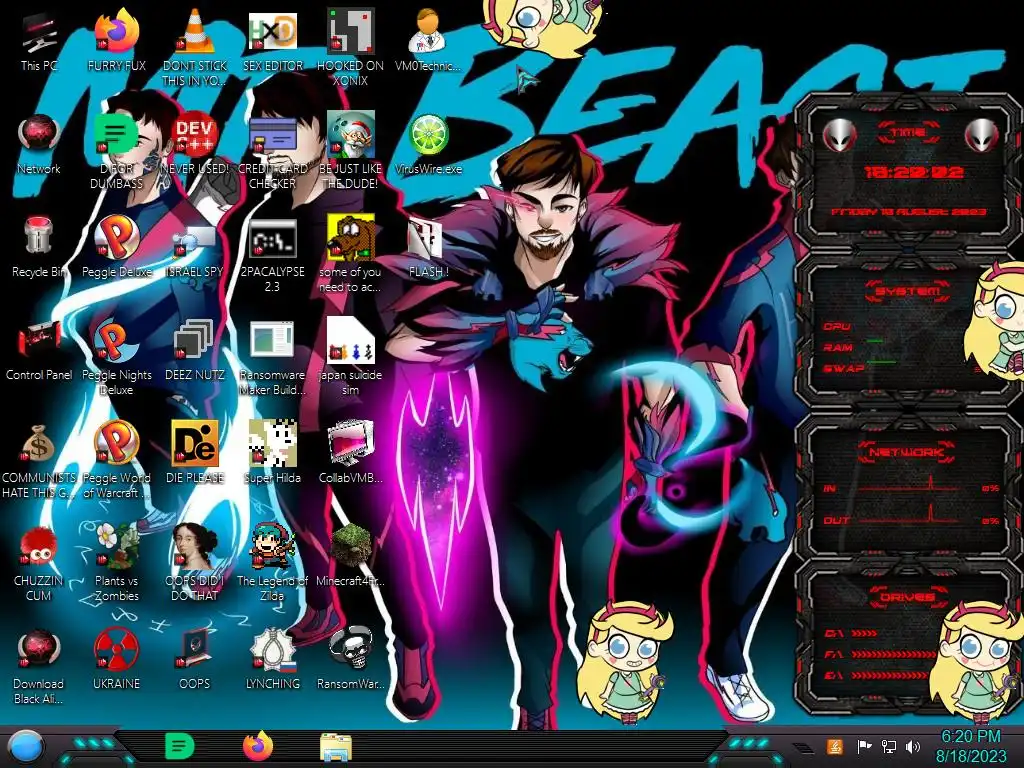Click the E:\ drive usage bar
The height and width of the screenshot is (768, 1024).
click(x=888, y=675)
